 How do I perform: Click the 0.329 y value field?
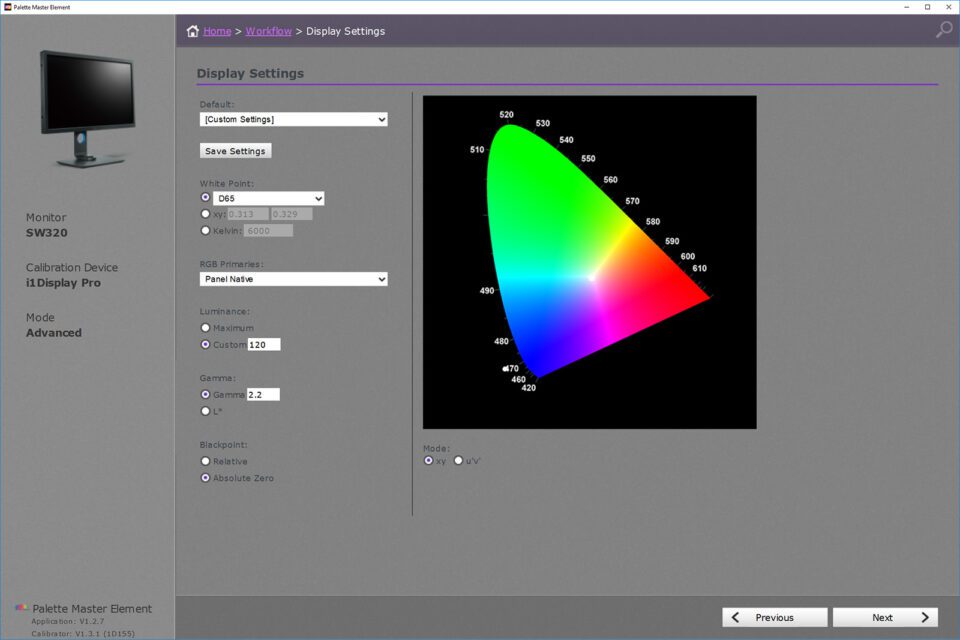[x=291, y=214]
